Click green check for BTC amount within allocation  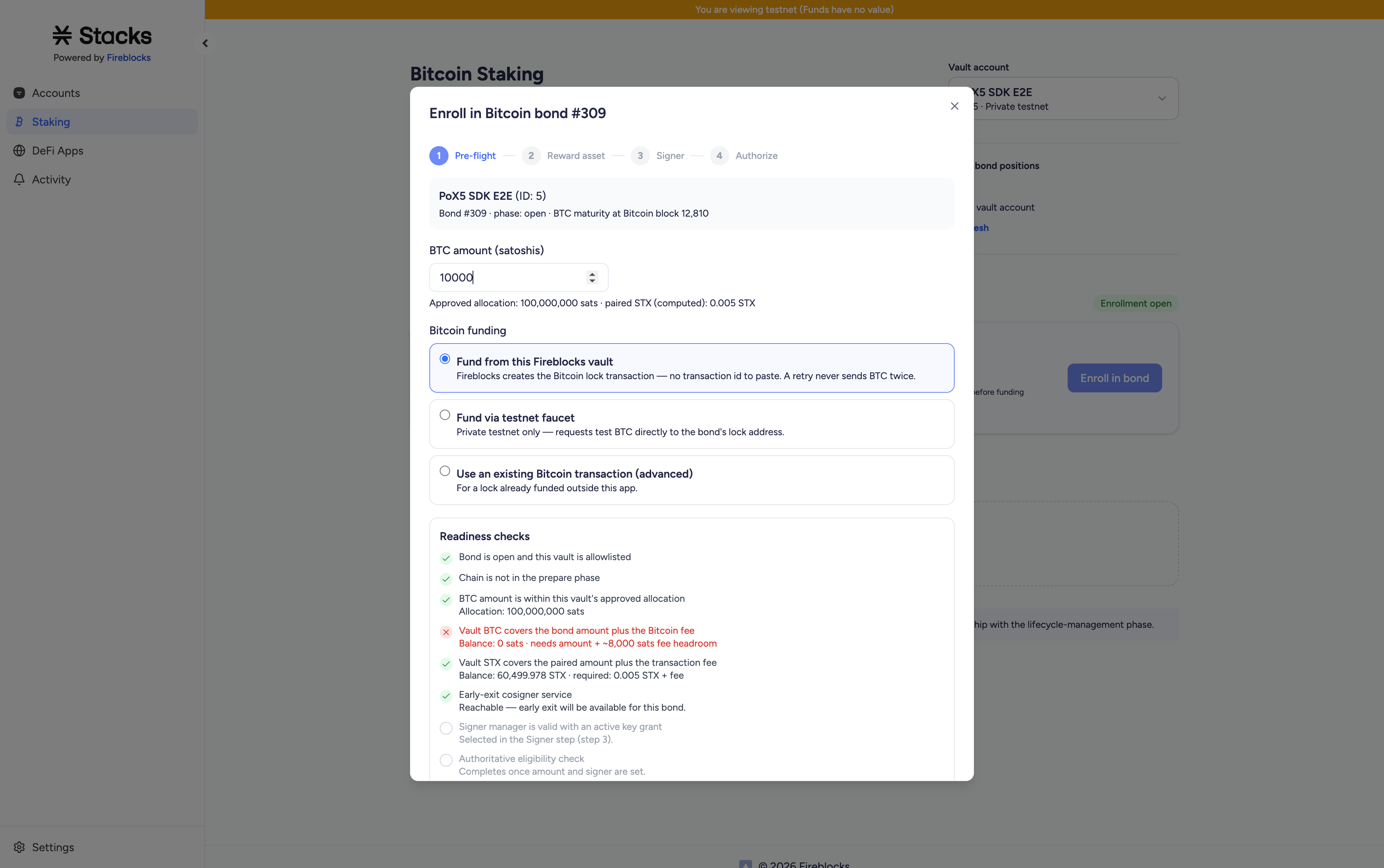pos(446,600)
